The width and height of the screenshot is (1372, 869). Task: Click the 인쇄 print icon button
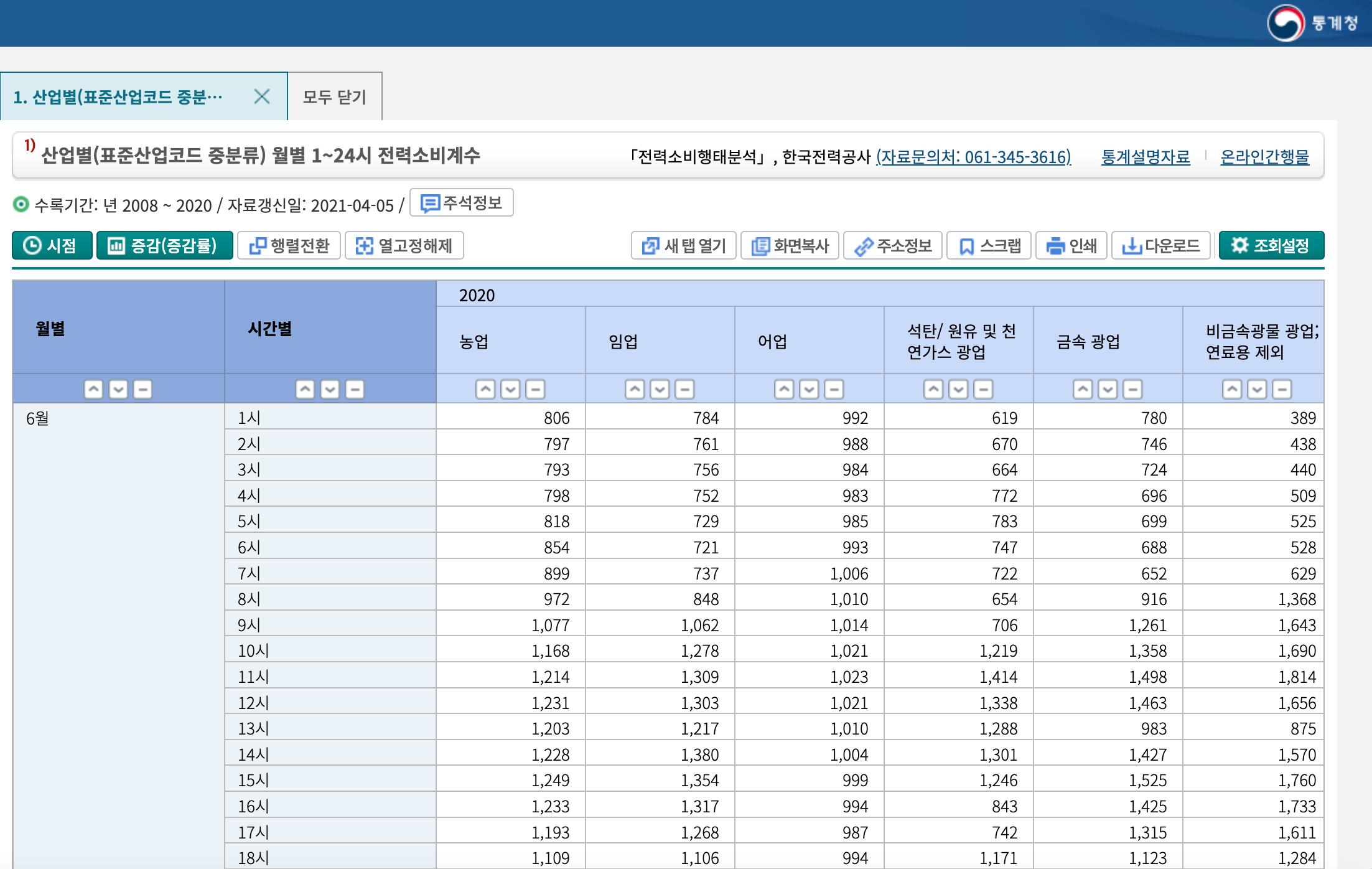pyautogui.click(x=1071, y=246)
